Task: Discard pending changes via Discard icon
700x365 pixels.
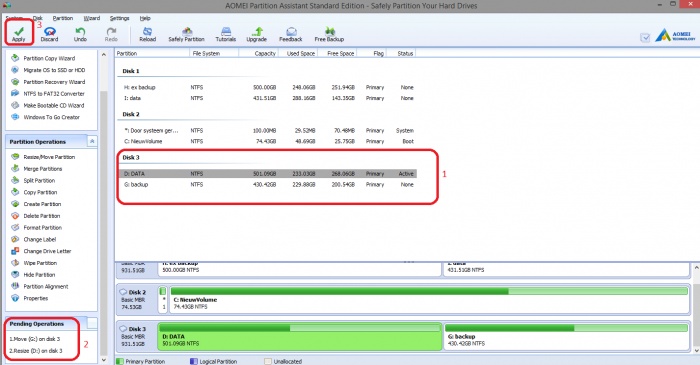Action: [50, 34]
